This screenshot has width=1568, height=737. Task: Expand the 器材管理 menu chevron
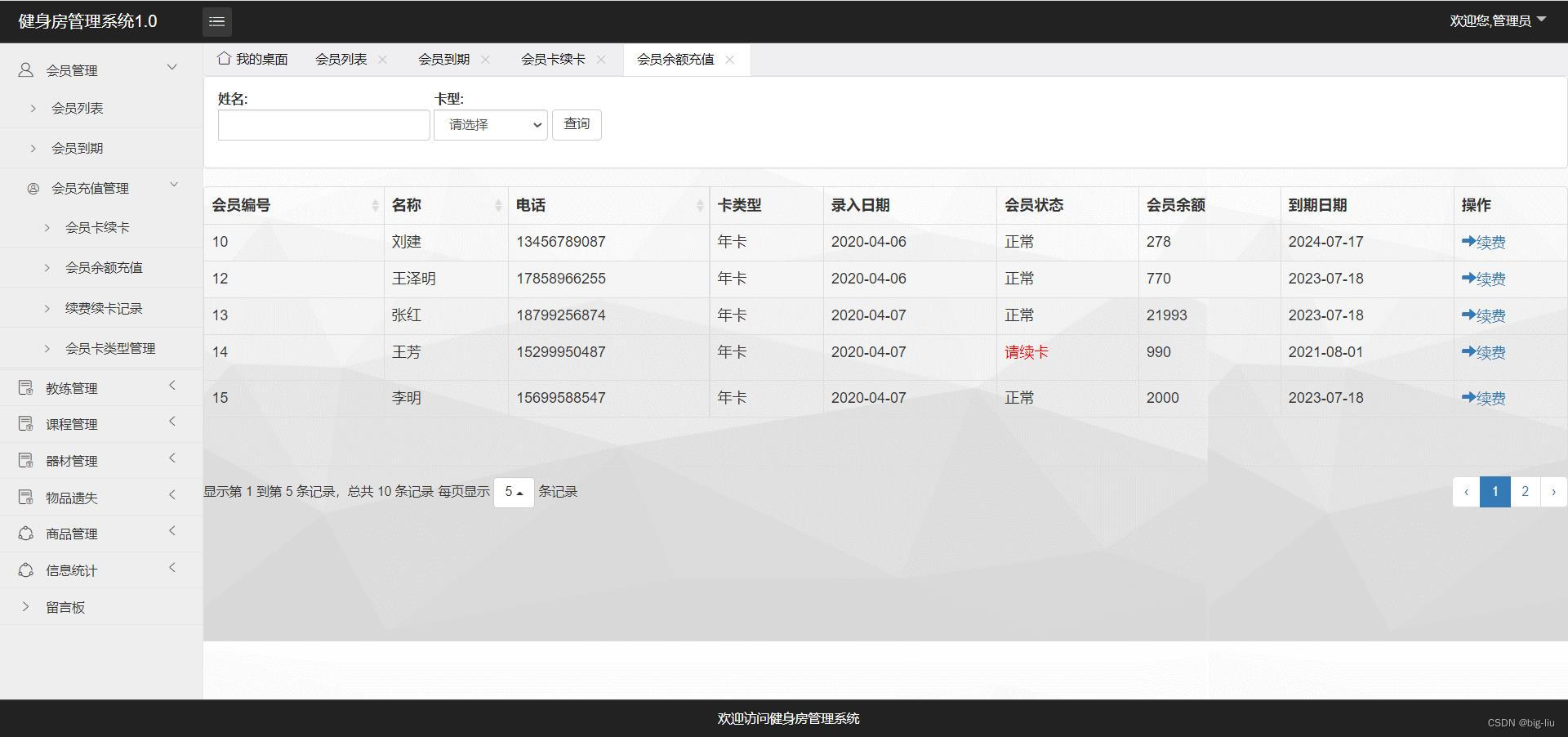(x=172, y=458)
